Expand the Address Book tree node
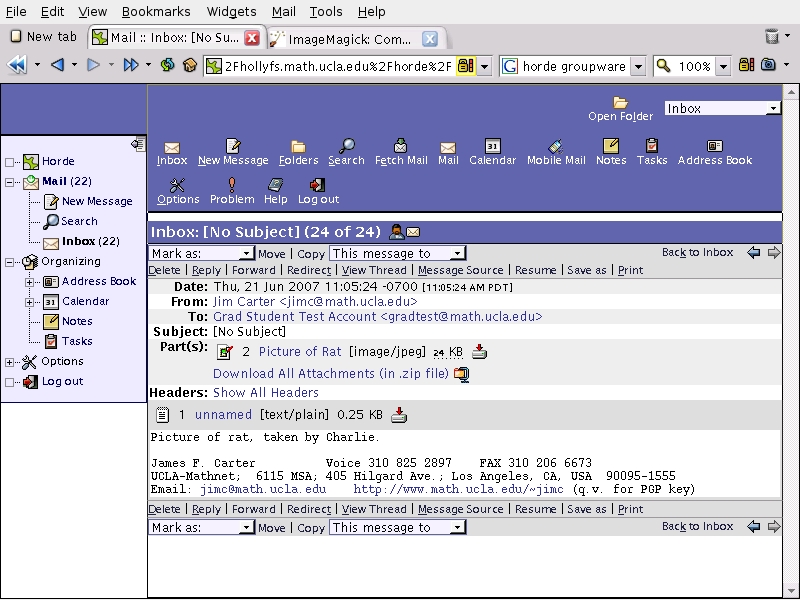This screenshot has height=600, width=800. coord(31,282)
